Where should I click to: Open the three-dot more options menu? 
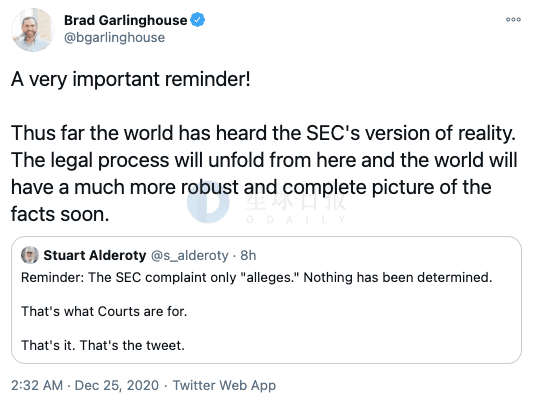(513, 19)
